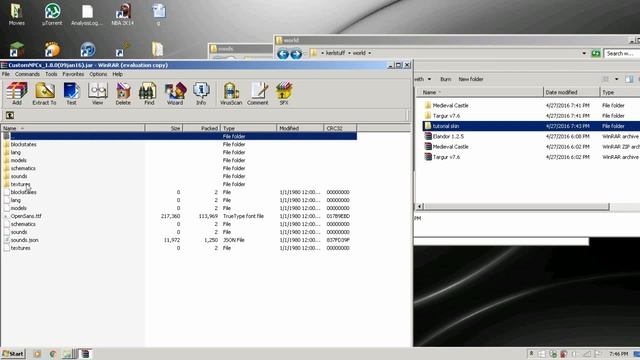Click the View file icon
The width and height of the screenshot is (640, 360).
(98, 93)
